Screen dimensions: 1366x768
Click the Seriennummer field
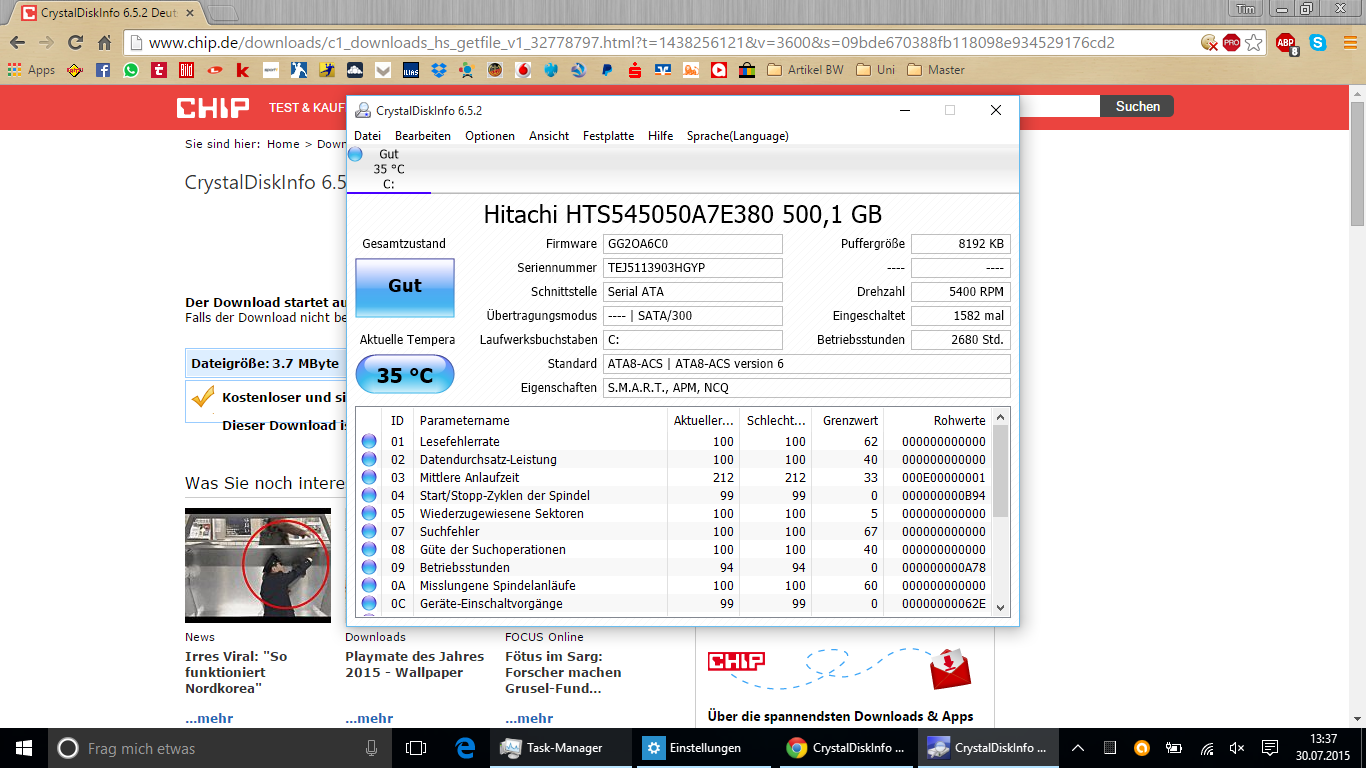(x=693, y=268)
